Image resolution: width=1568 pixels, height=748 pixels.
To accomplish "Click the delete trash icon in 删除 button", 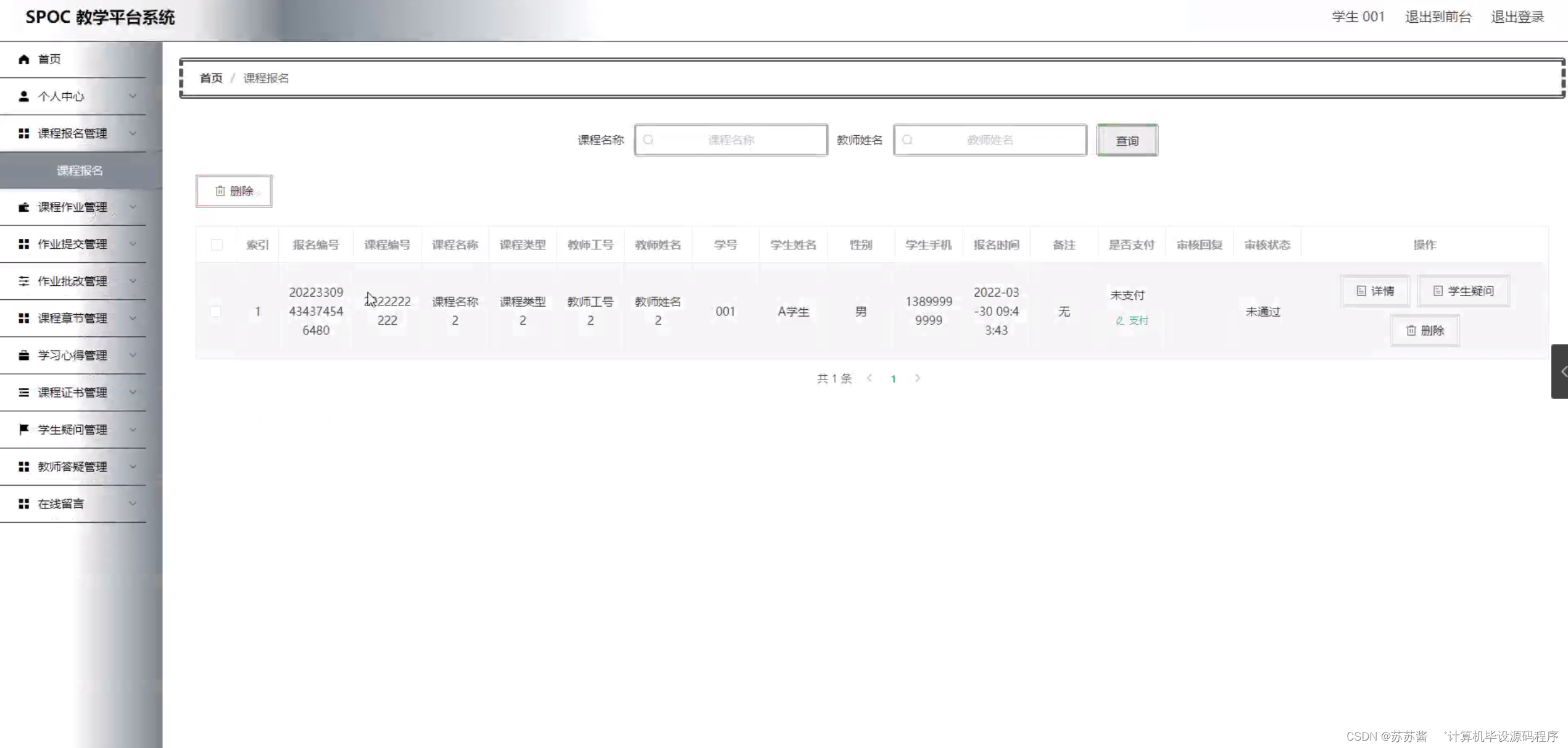I will (222, 191).
